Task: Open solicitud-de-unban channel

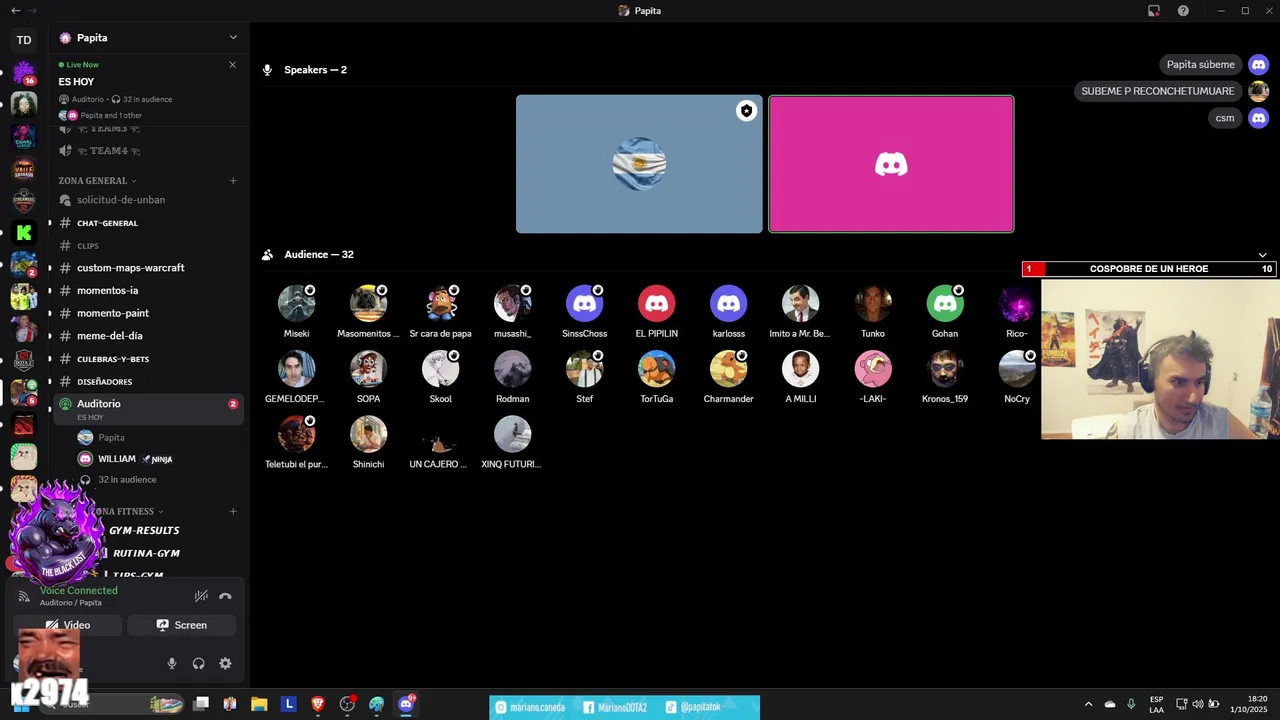Action: 148,200
